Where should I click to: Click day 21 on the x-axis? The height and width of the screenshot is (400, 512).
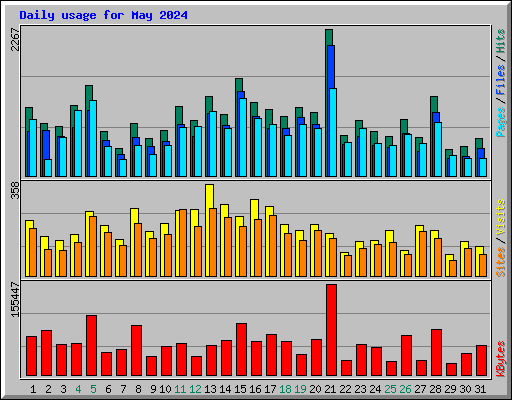[330, 389]
